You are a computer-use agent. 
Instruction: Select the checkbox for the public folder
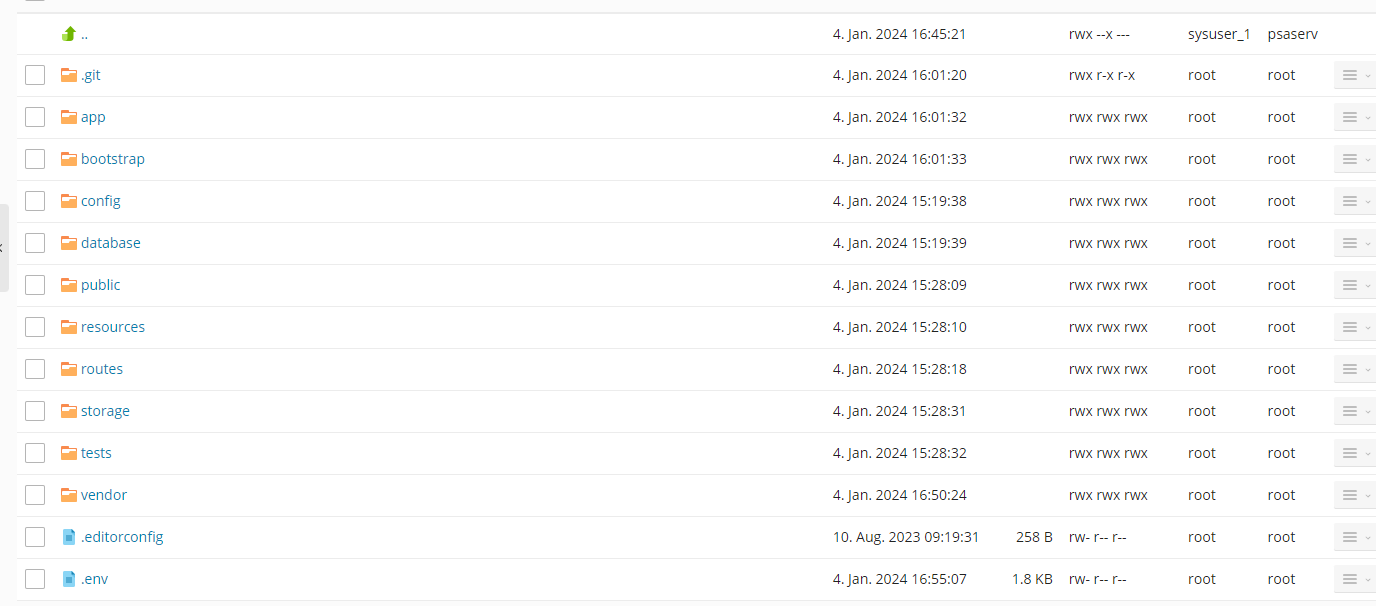(35, 285)
